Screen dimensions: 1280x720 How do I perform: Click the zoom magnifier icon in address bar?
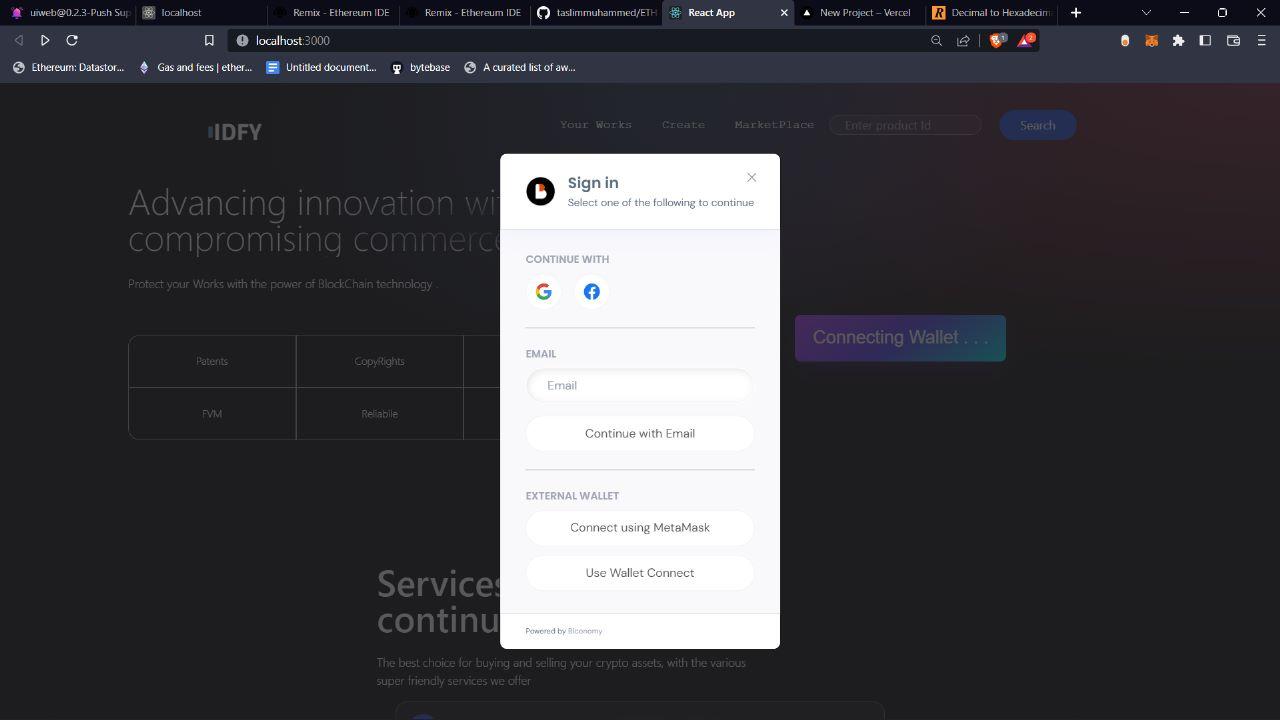(x=936, y=40)
